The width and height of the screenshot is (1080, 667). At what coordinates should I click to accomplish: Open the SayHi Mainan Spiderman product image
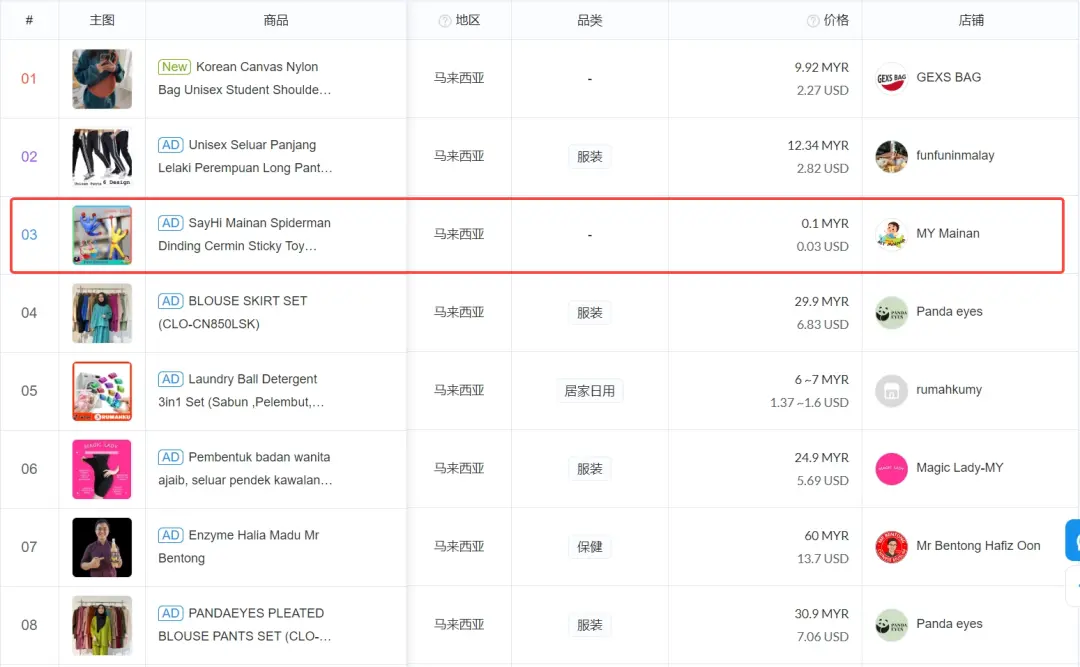(x=102, y=235)
